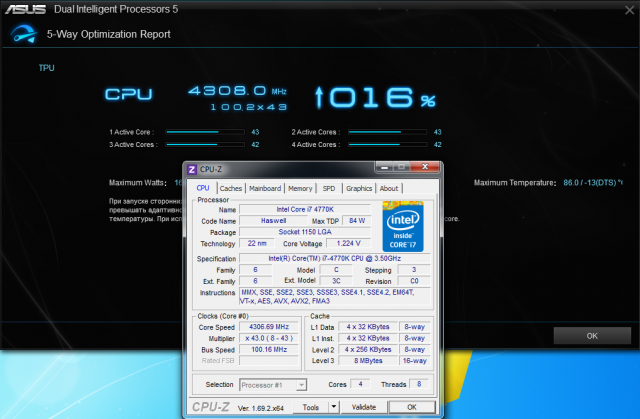Click the empty Rated FSB field

269,361
